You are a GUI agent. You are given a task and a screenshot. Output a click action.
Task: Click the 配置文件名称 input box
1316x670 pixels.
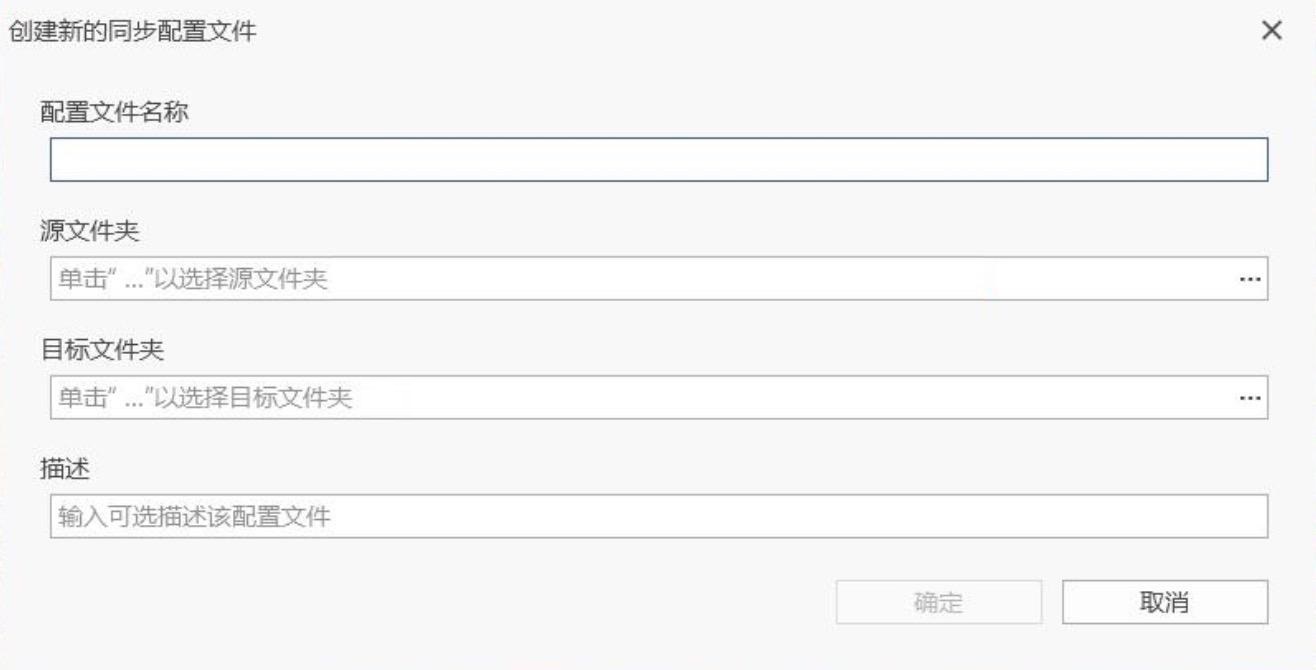coord(658,160)
